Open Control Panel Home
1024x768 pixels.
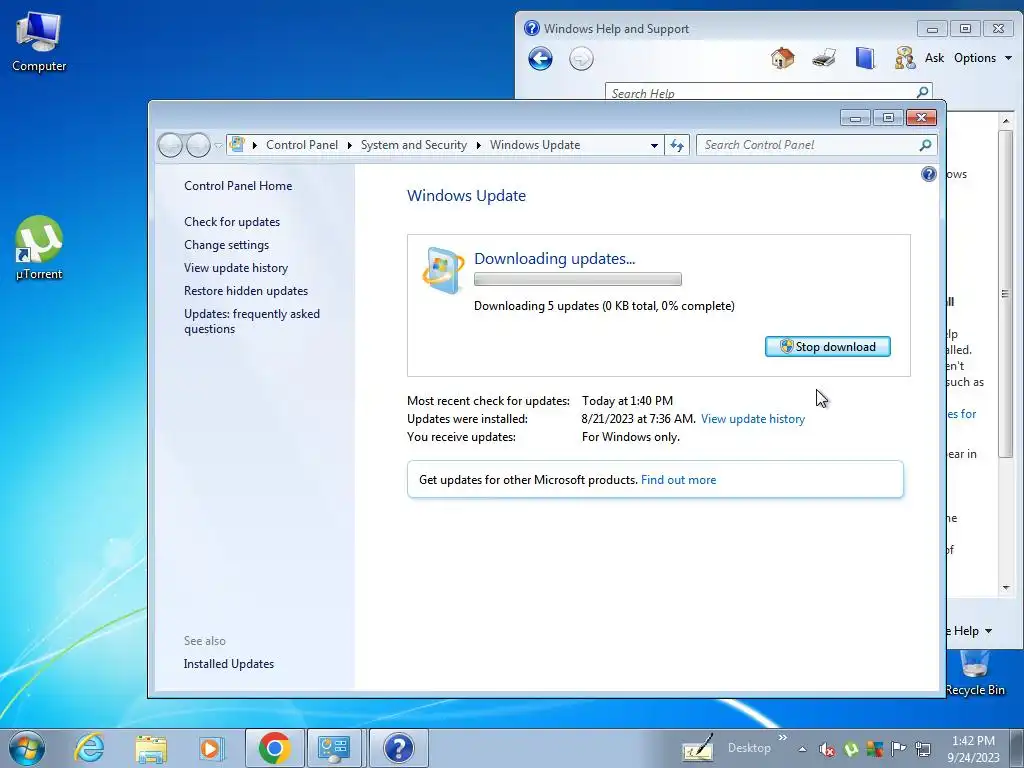[x=238, y=185]
